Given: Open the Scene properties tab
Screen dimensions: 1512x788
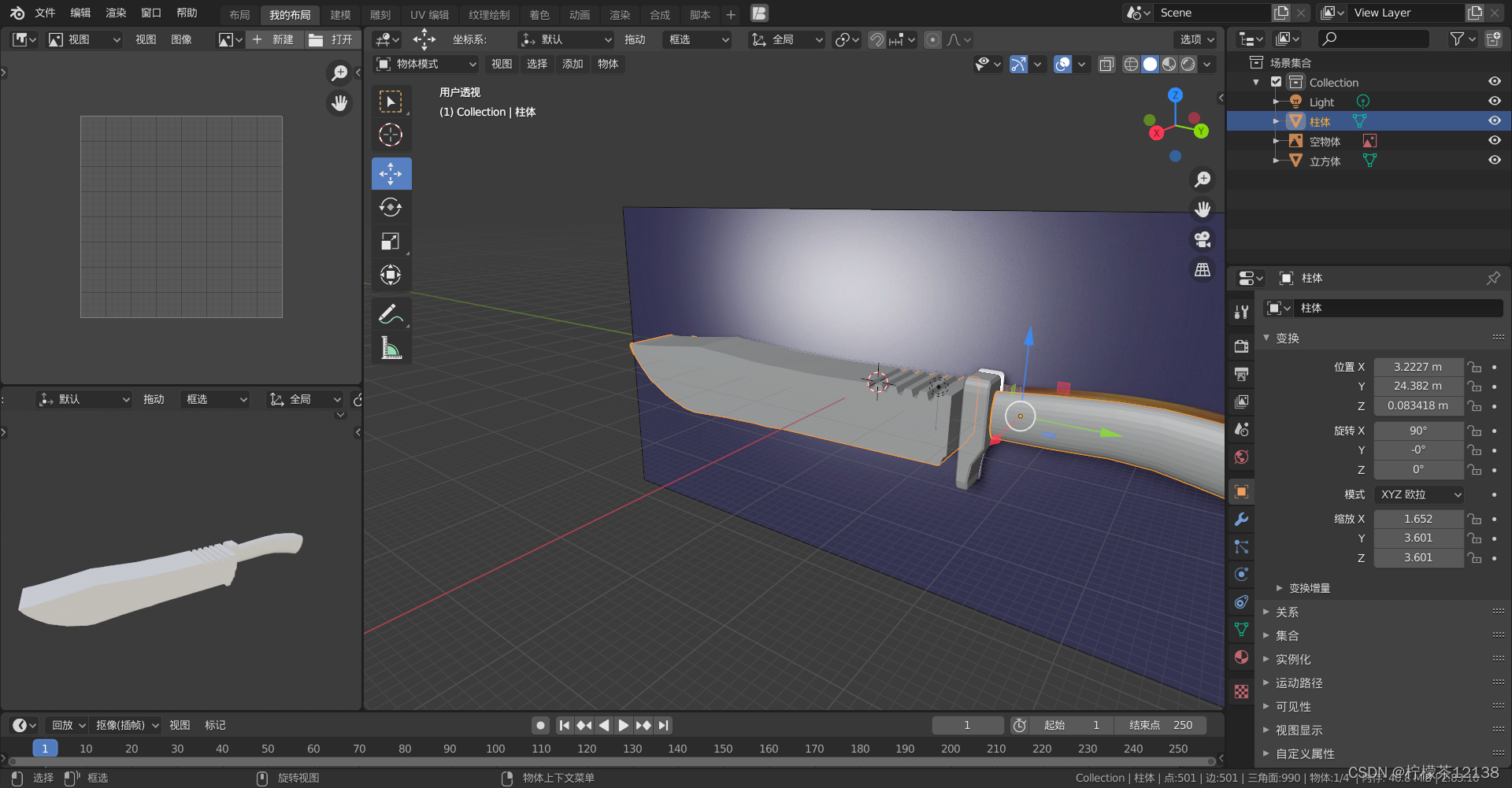Looking at the screenshot, I should [x=1241, y=429].
